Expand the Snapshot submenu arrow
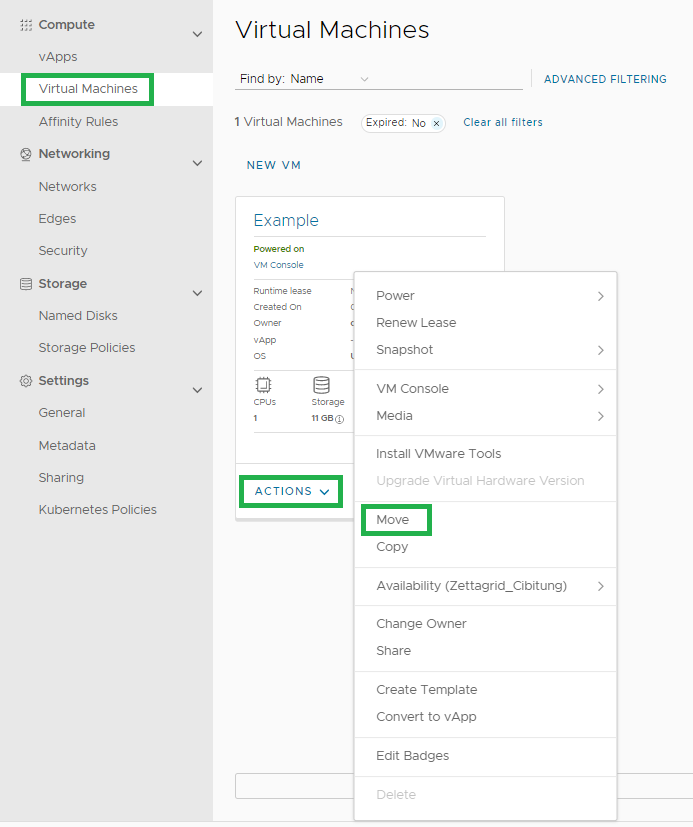 click(x=601, y=350)
